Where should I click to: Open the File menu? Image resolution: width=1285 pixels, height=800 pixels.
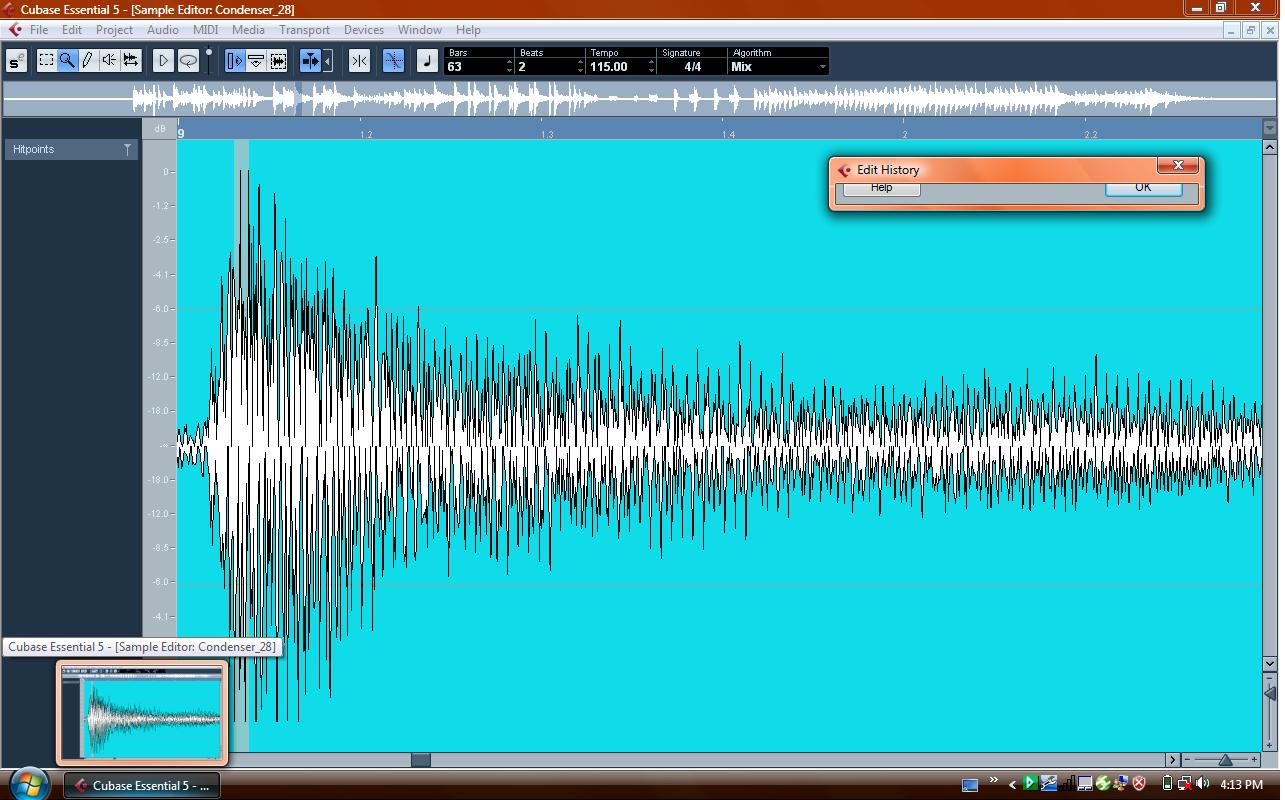pyautogui.click(x=39, y=30)
